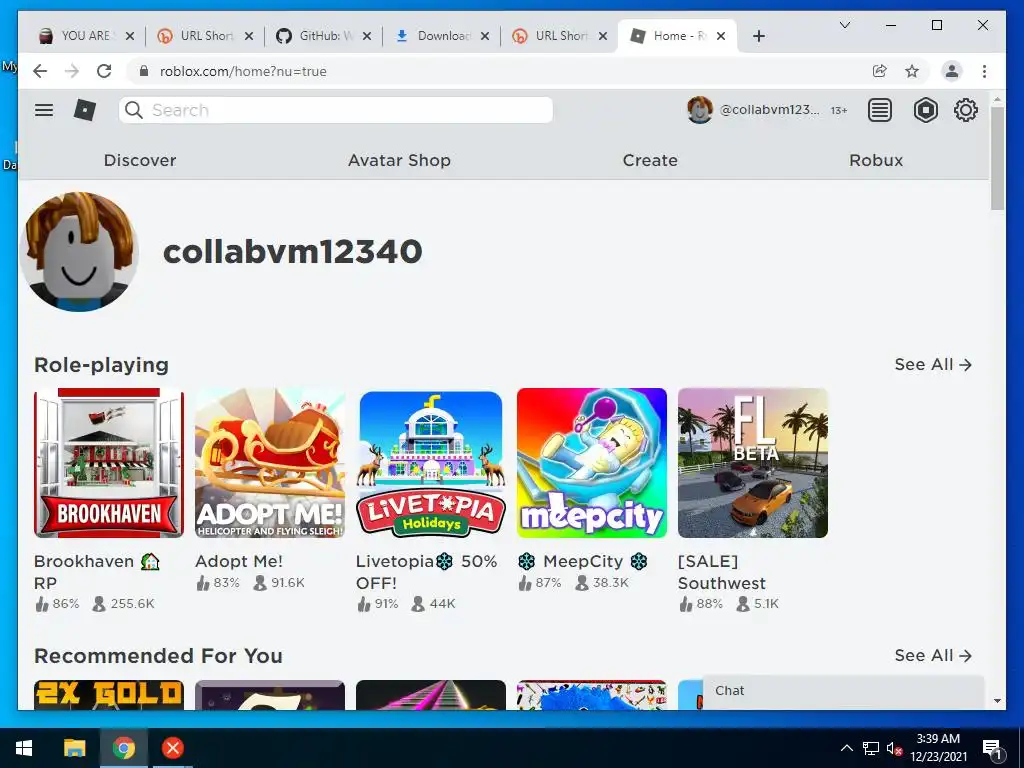Image resolution: width=1024 pixels, height=768 pixels.
Task: Open the Avatar Shop
Action: [399, 160]
